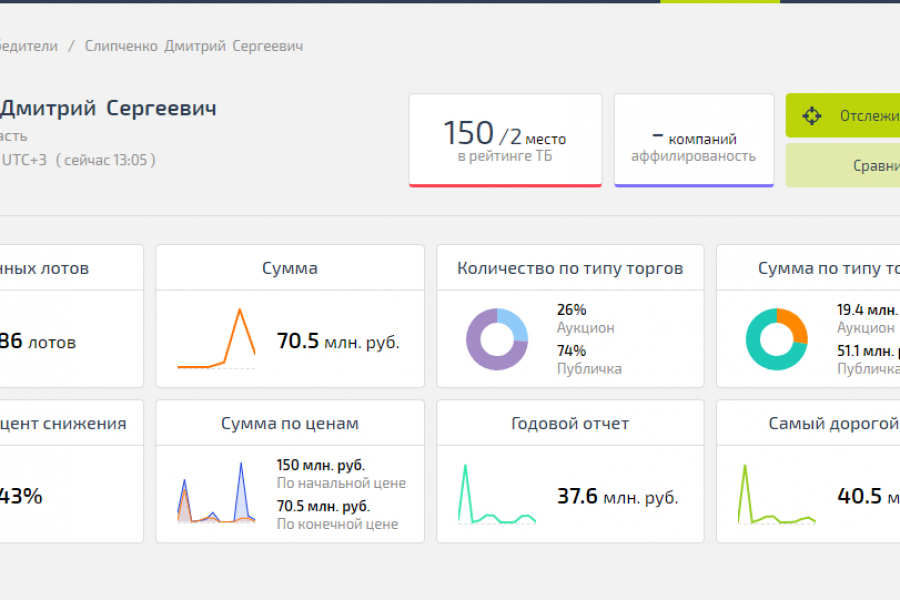The width and height of the screenshot is (900, 600).
Task: Click 150 млн. руб. По начальной цене
Action: pos(341,474)
